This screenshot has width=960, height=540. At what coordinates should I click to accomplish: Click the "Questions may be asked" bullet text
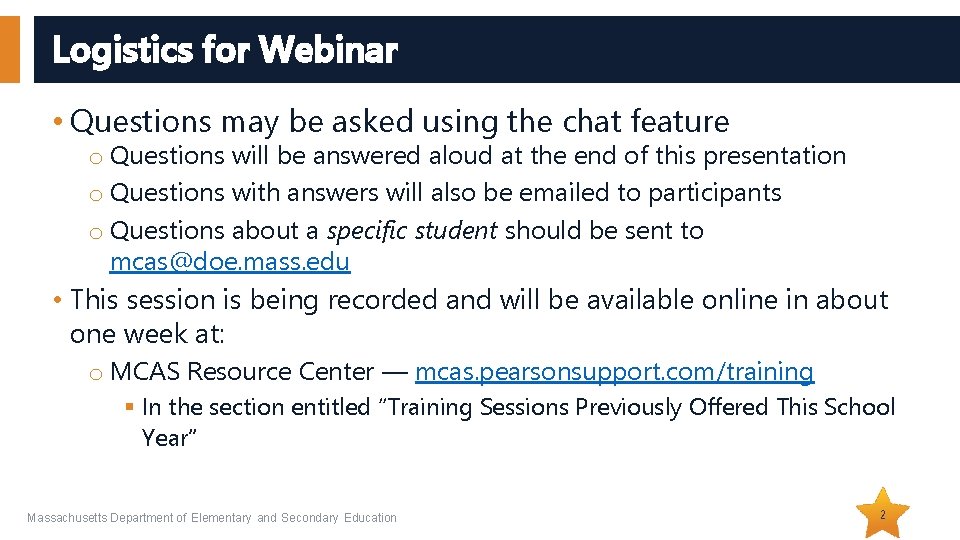click(400, 122)
